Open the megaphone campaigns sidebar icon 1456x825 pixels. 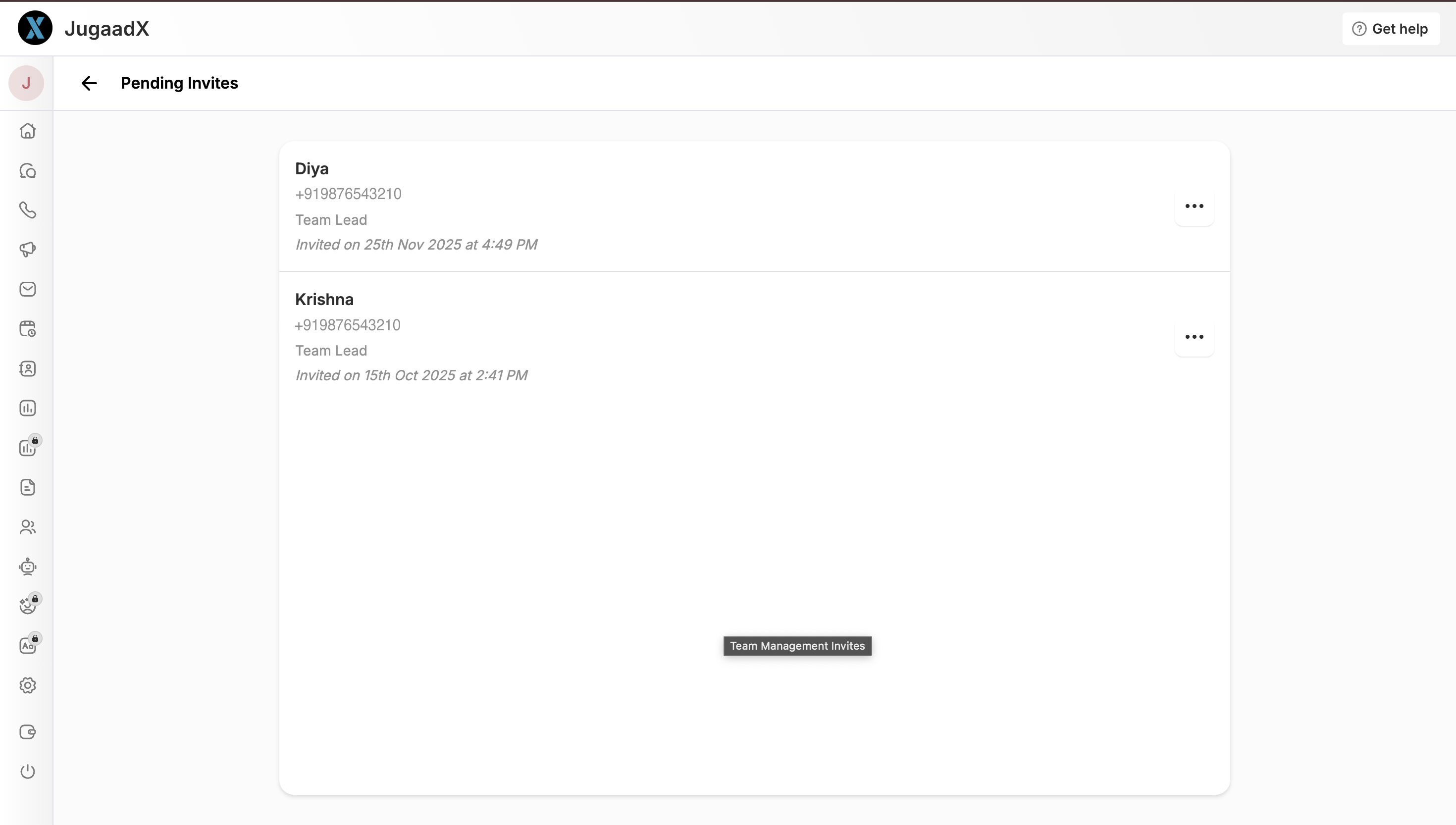click(x=27, y=249)
